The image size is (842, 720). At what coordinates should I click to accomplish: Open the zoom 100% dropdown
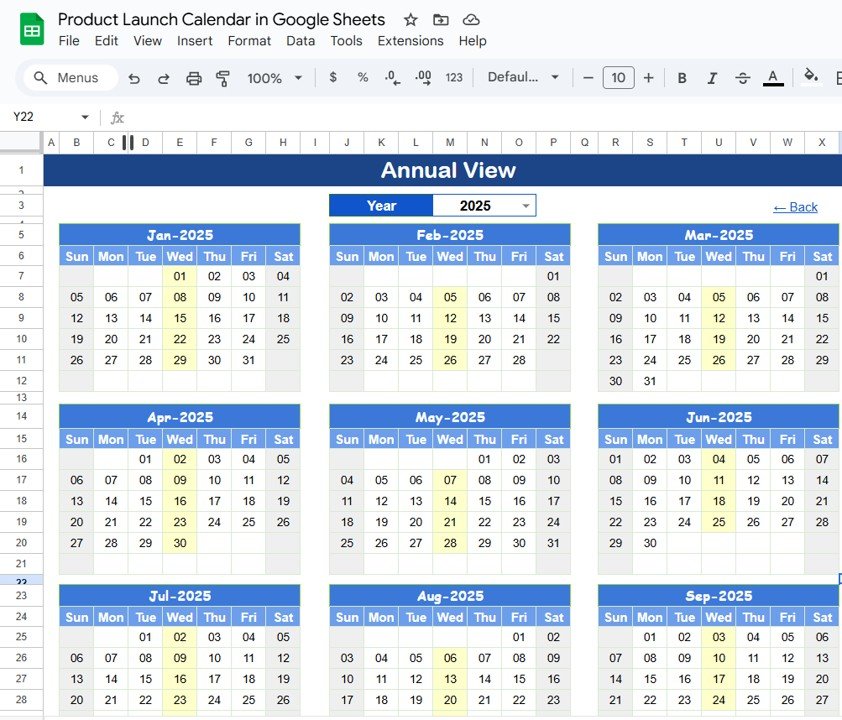[274, 78]
